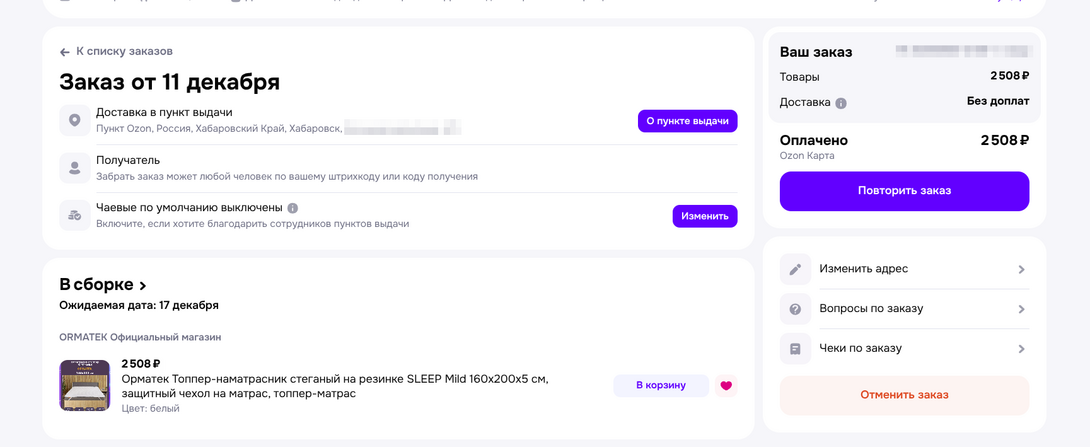Click the receipt icon for order checks

point(795,349)
